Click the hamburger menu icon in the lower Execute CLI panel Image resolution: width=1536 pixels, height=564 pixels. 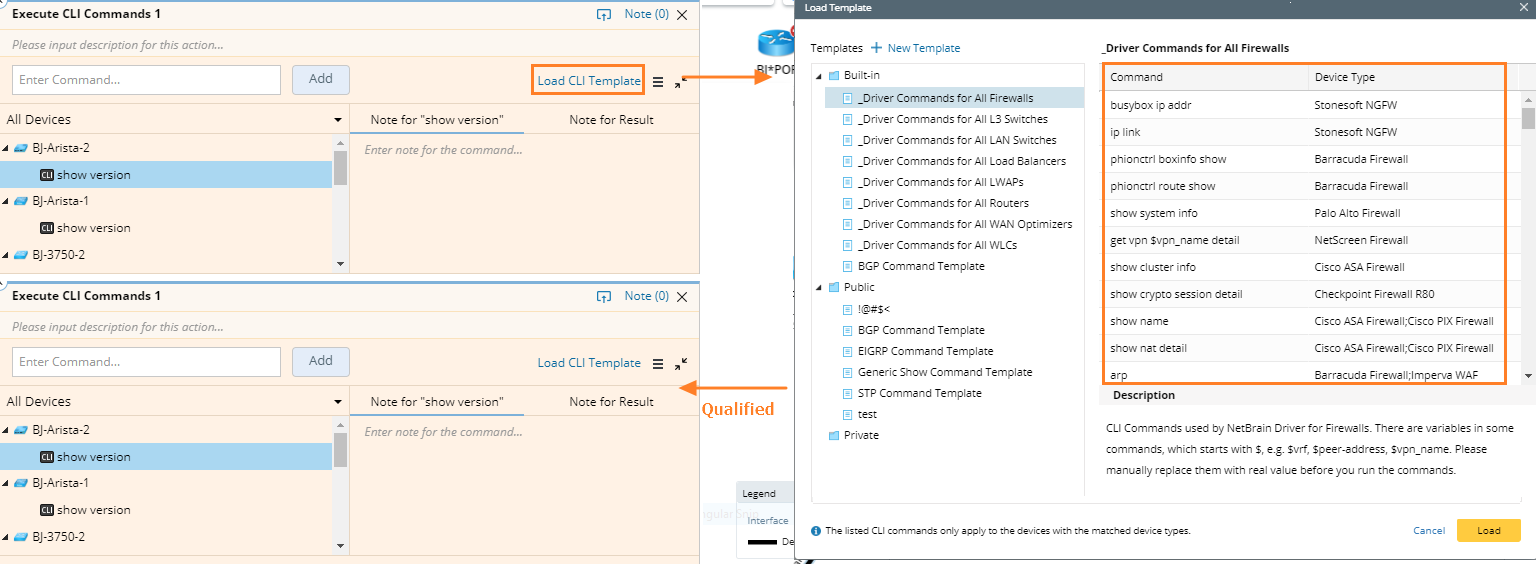pyautogui.click(x=658, y=364)
